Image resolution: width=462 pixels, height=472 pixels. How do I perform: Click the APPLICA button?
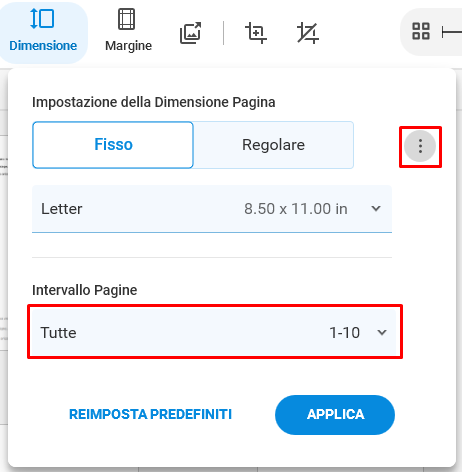pyautogui.click(x=335, y=415)
